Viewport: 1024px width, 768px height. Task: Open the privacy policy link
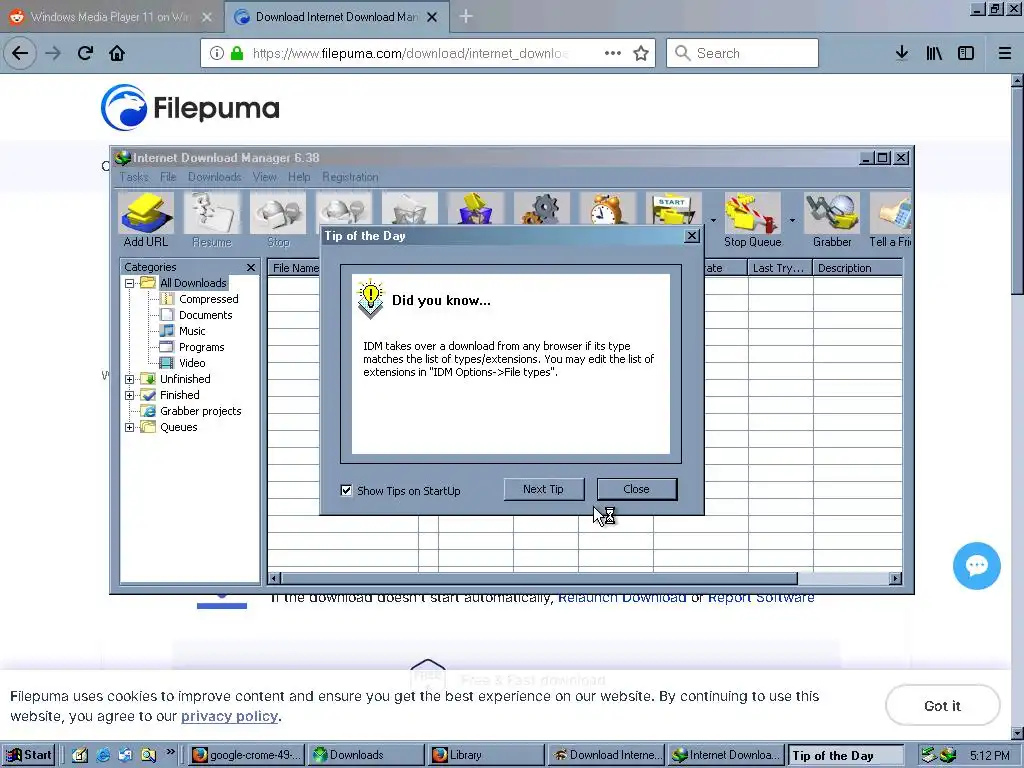coord(229,716)
